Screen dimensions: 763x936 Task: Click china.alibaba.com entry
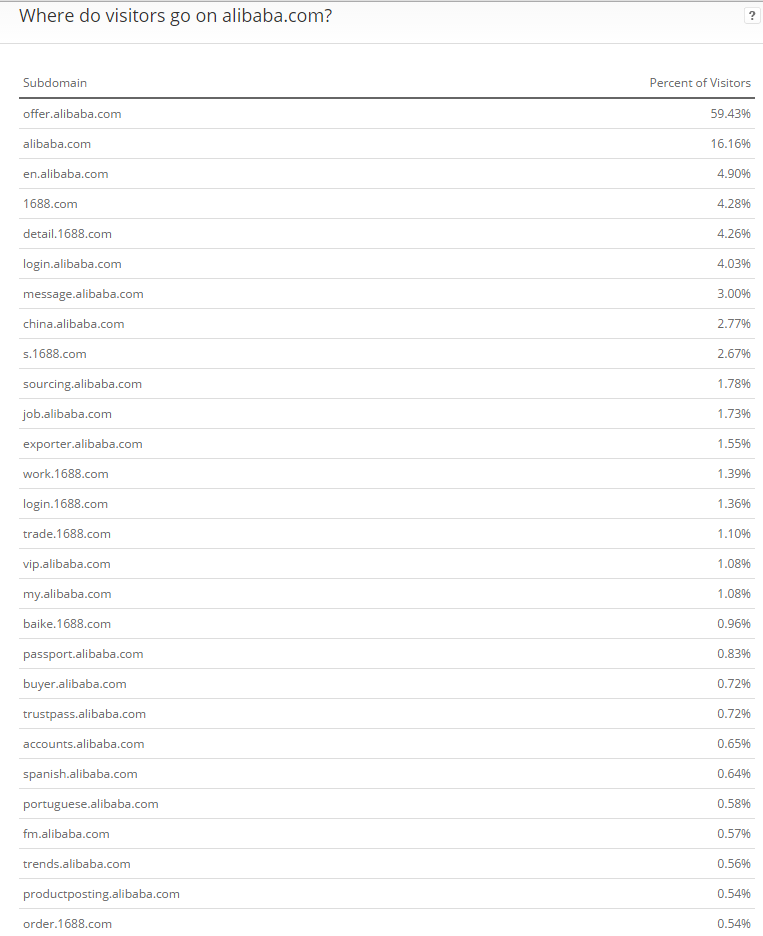coord(73,324)
